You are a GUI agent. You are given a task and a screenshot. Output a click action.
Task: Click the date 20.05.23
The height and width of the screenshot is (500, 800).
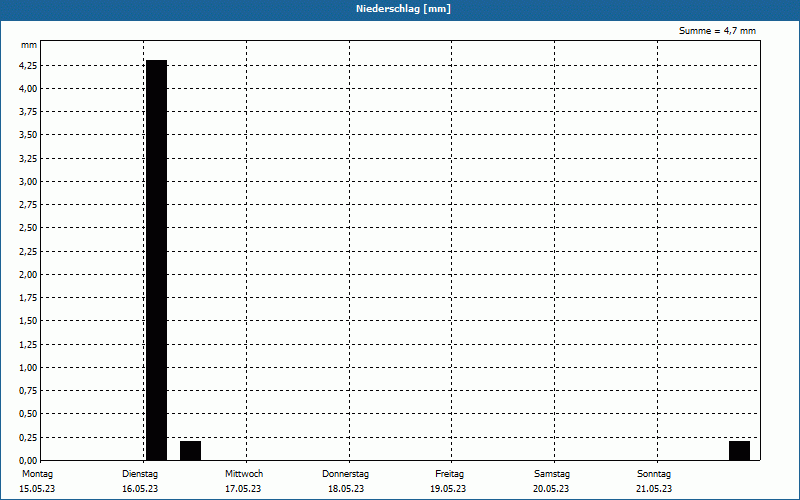point(551,489)
